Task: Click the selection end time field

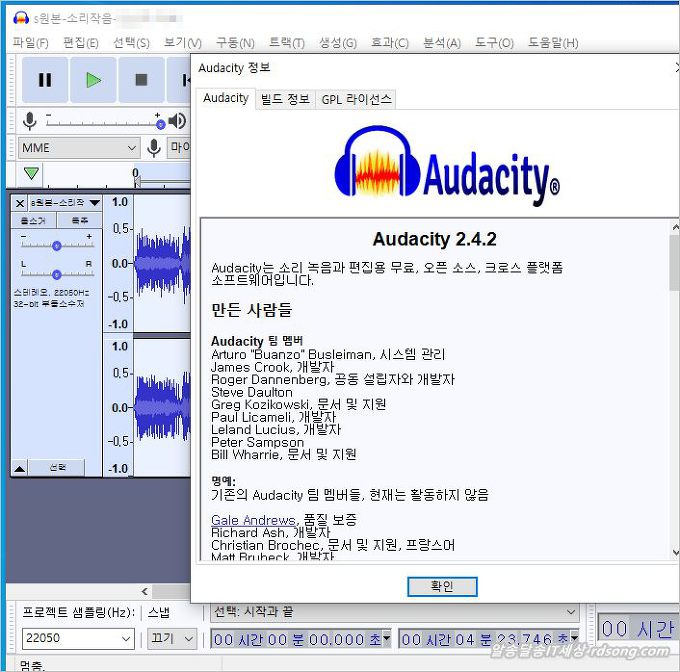Action: tap(485, 639)
